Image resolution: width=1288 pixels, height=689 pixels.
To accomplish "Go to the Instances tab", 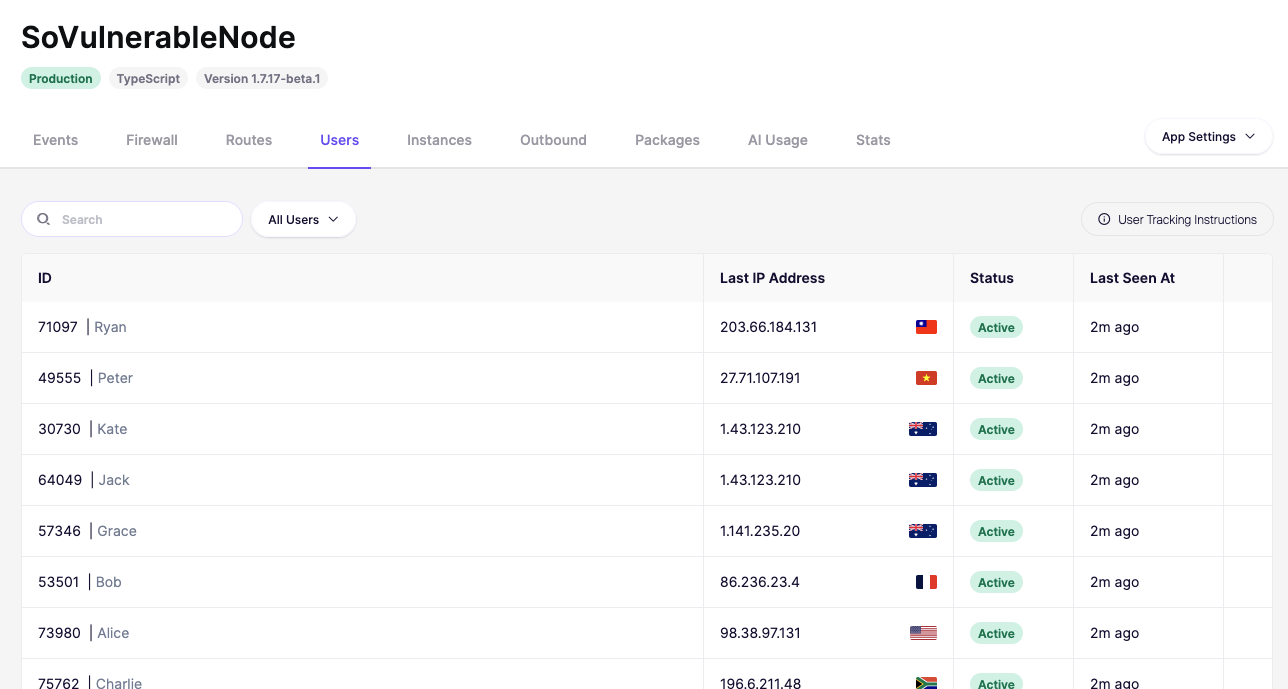I will tap(439, 140).
